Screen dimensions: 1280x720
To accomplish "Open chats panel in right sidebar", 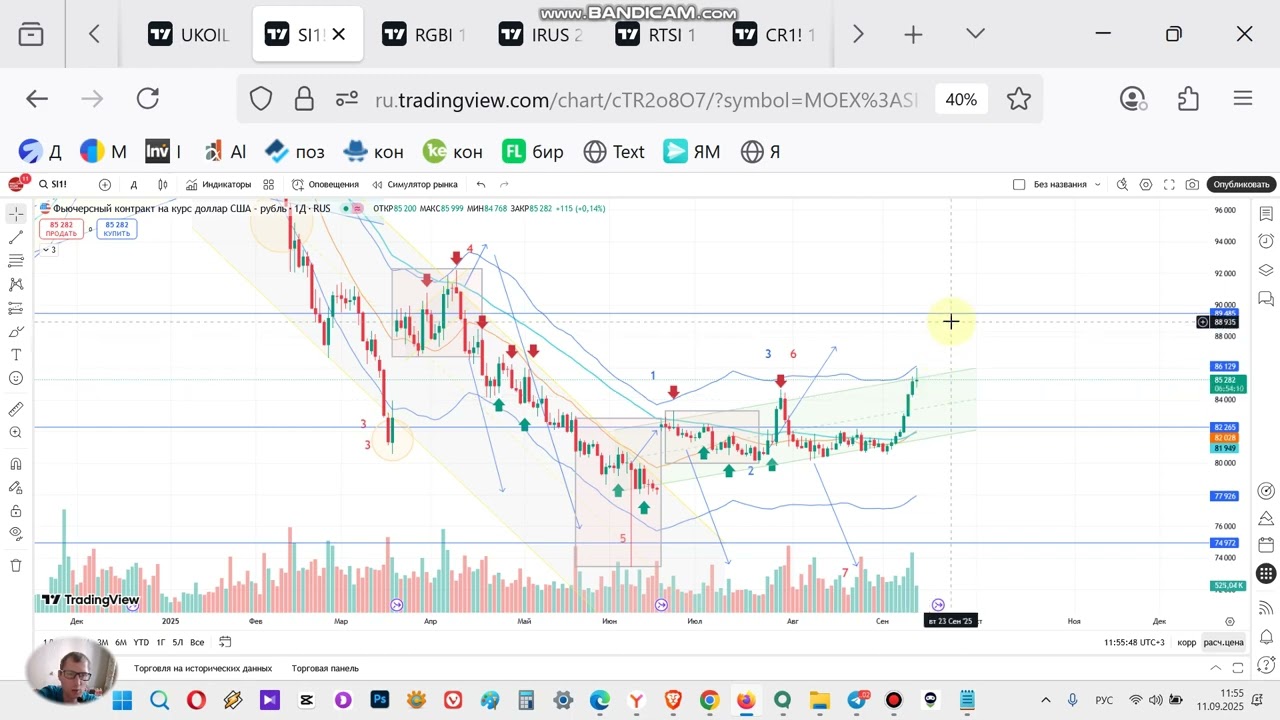I will [x=1266, y=298].
